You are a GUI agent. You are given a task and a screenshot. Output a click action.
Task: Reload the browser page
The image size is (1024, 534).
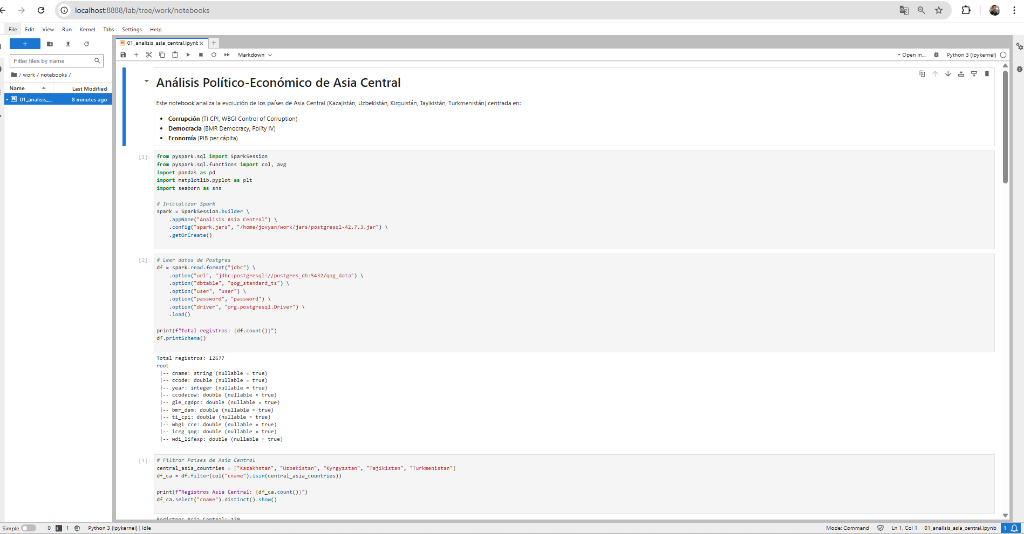pos(41,10)
